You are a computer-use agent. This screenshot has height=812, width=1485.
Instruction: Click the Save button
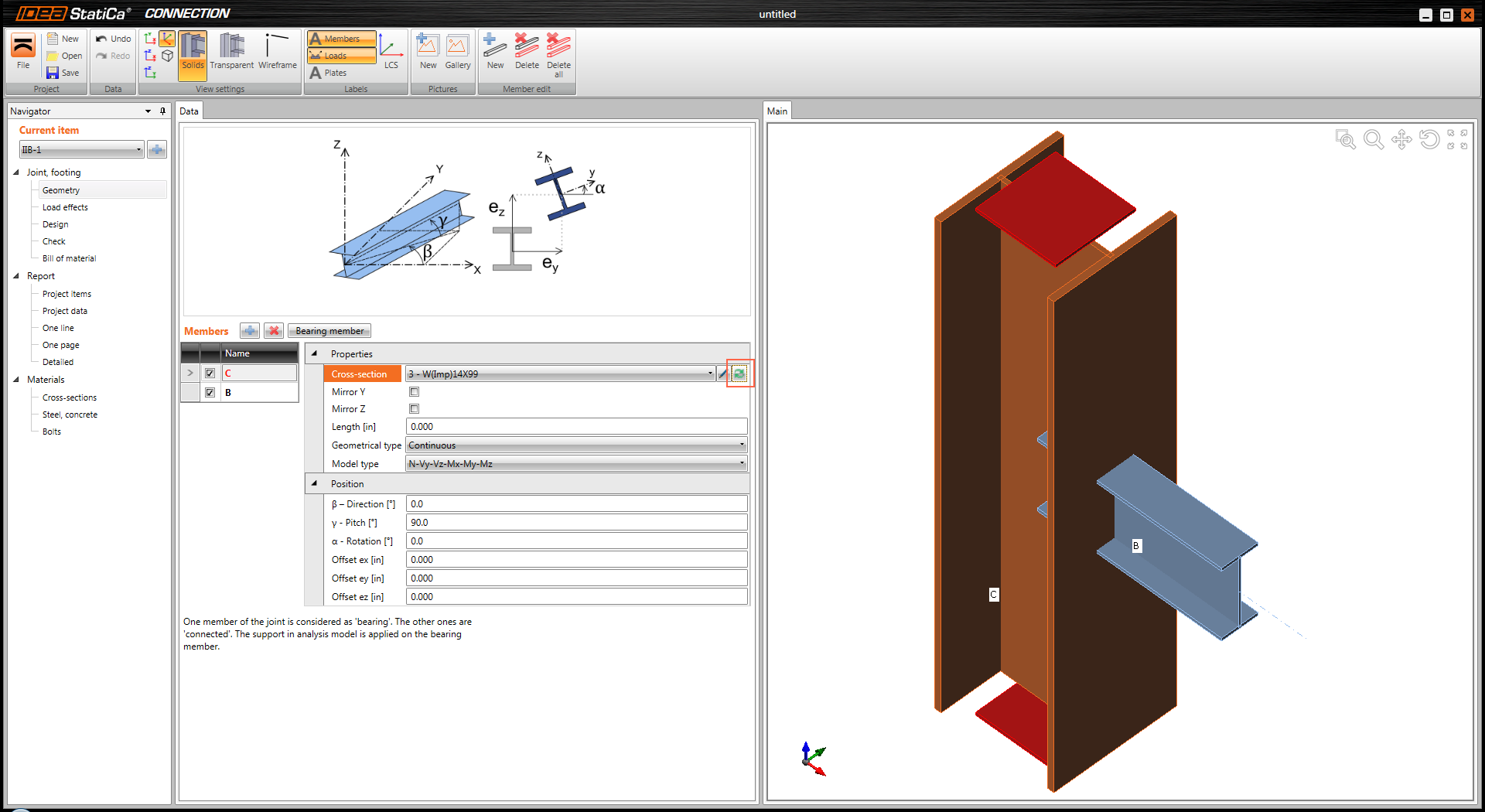coord(63,73)
